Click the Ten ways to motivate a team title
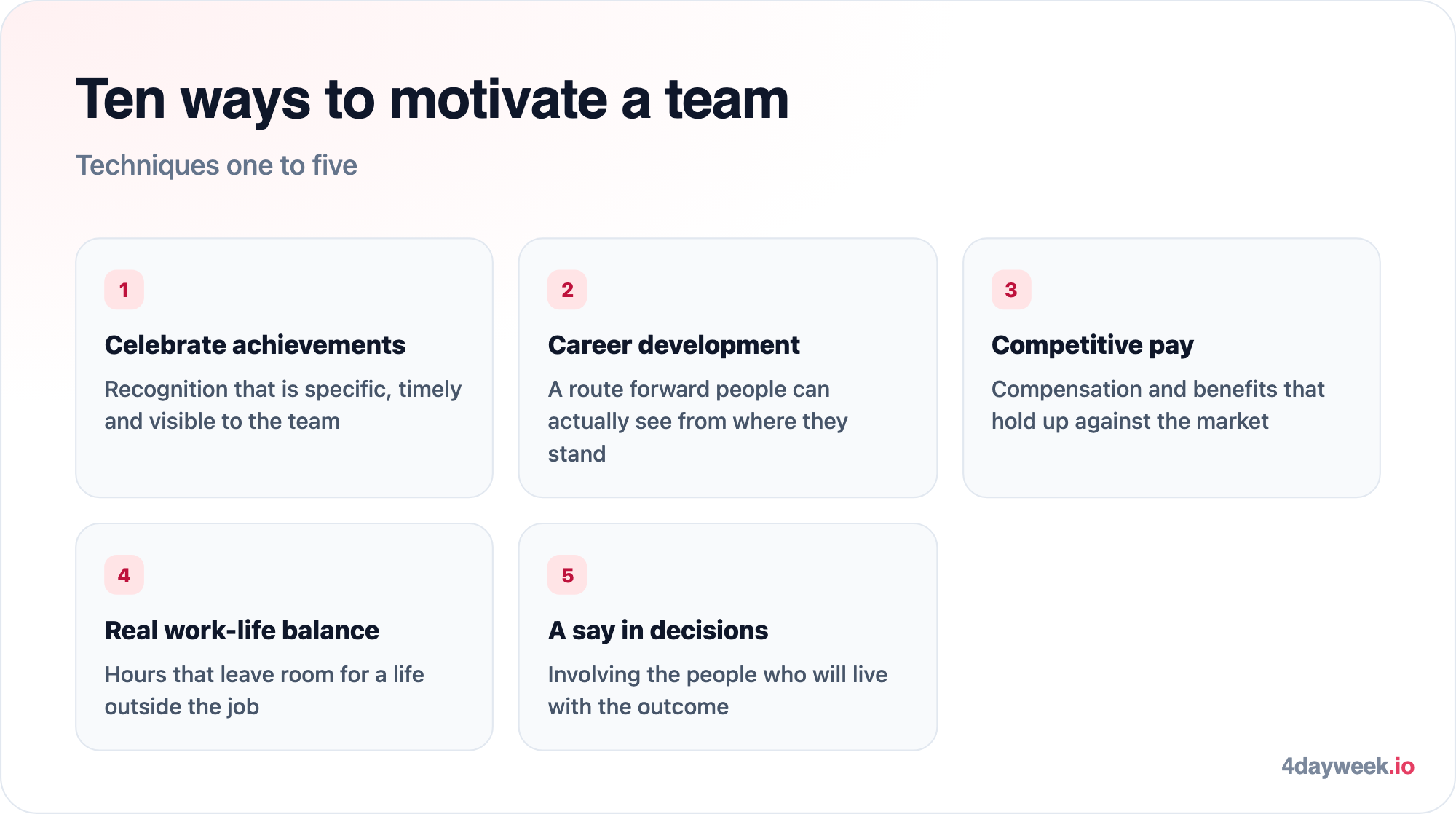 point(432,100)
